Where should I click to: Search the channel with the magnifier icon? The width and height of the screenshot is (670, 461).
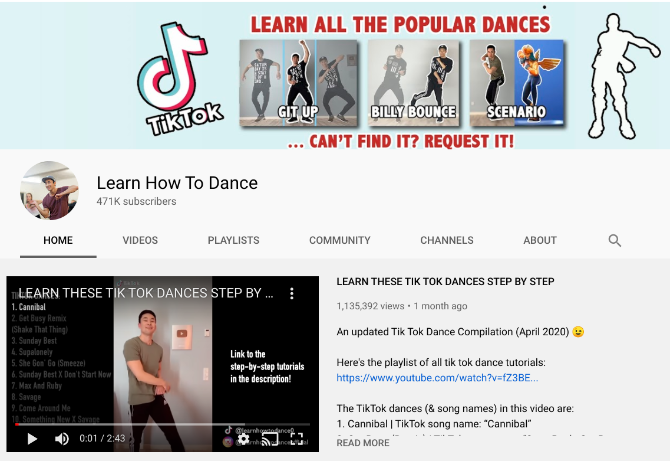(x=614, y=240)
